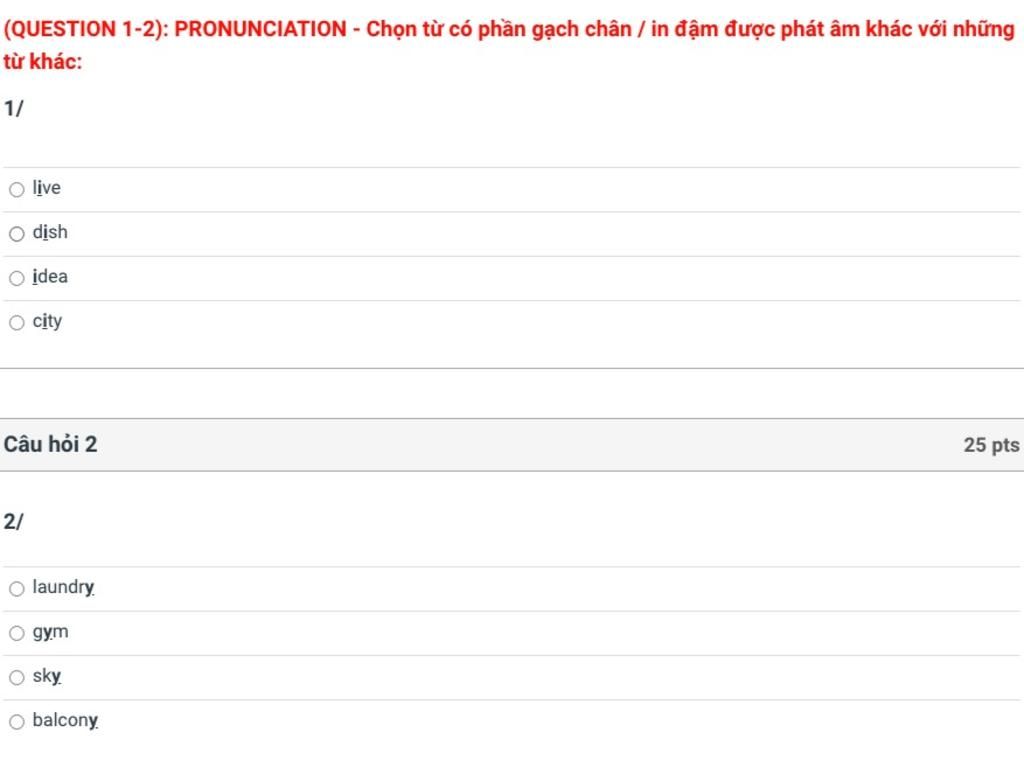Screen dimensions: 1024x767
Task: Click the "city" answer label
Action: point(47,321)
